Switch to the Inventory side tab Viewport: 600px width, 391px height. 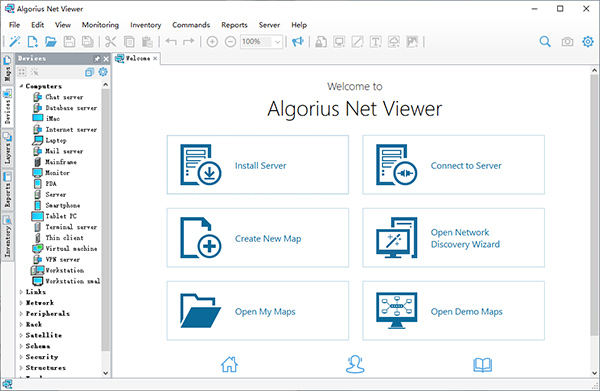click(x=7, y=237)
